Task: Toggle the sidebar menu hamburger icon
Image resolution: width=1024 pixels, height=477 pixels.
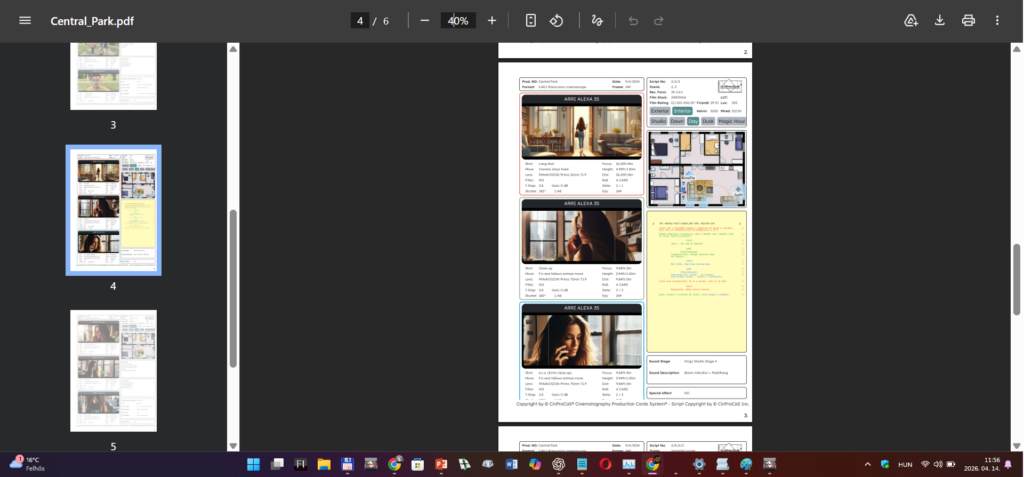Action: (x=25, y=20)
